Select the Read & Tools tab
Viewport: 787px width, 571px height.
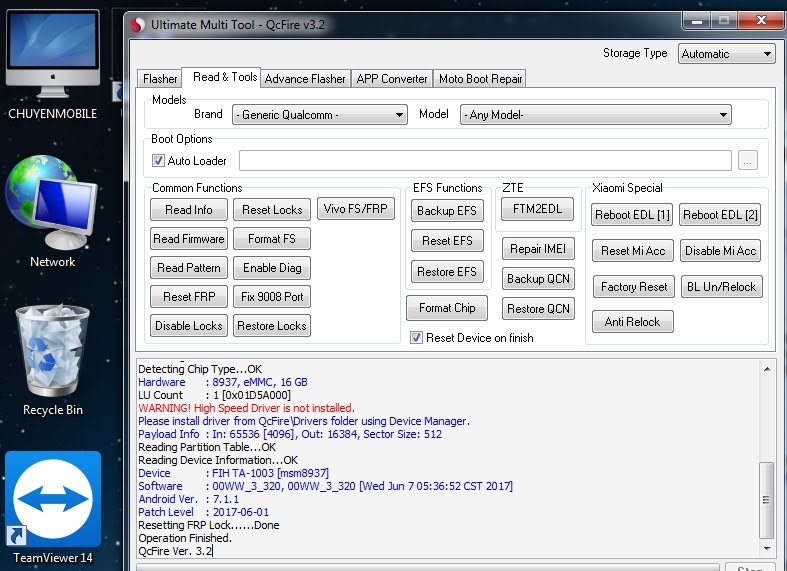click(x=221, y=77)
